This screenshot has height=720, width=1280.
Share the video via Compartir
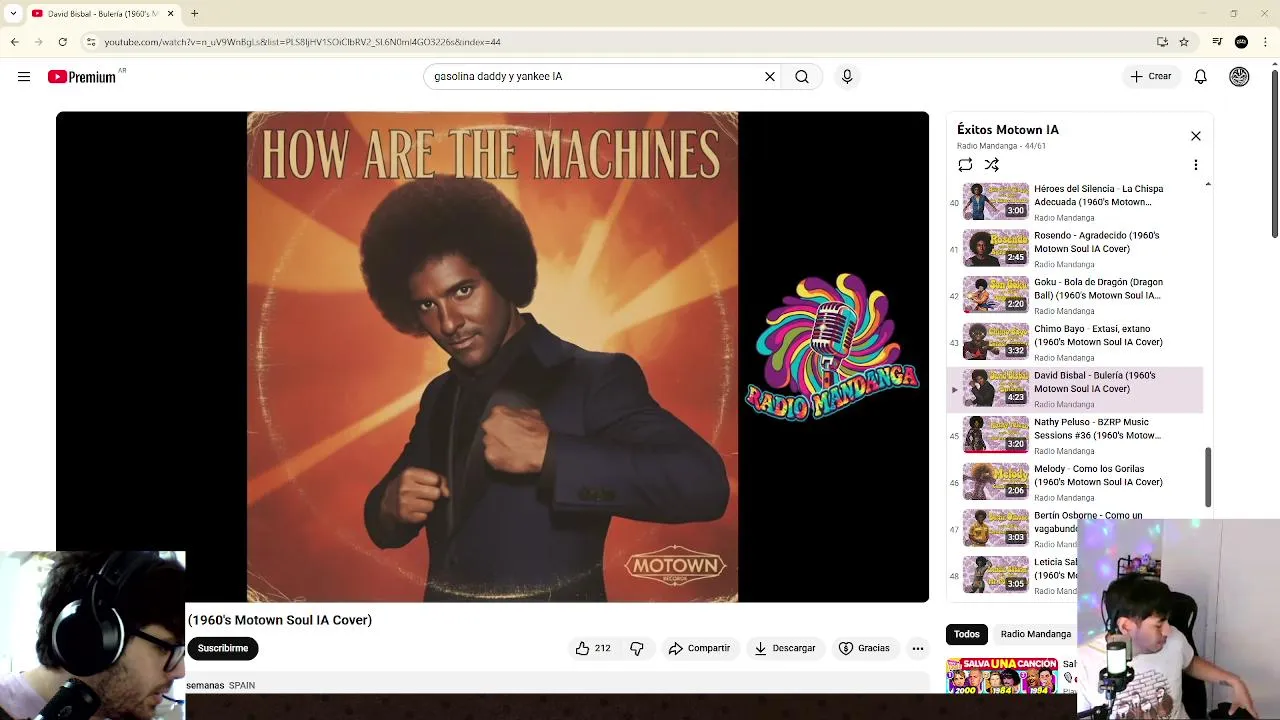(699, 648)
